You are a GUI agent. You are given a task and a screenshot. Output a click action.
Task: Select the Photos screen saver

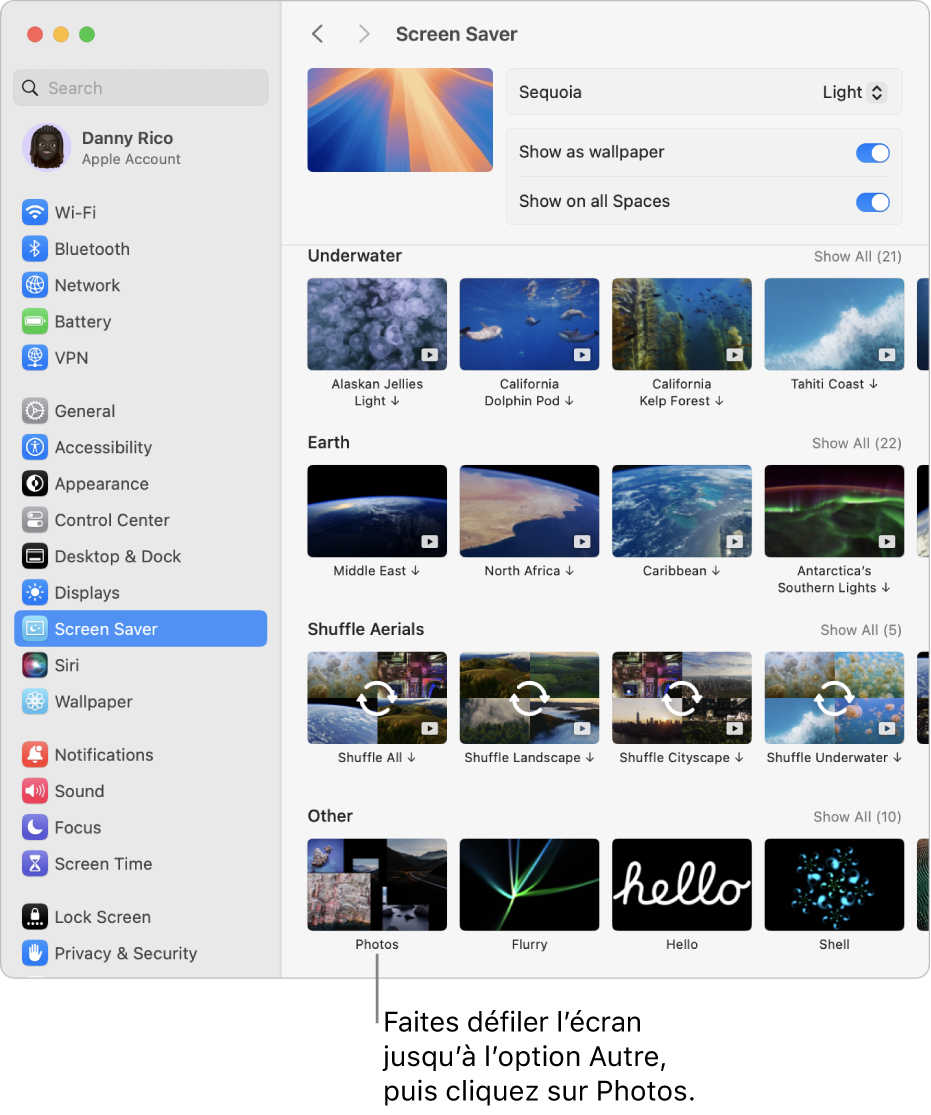tap(377, 885)
